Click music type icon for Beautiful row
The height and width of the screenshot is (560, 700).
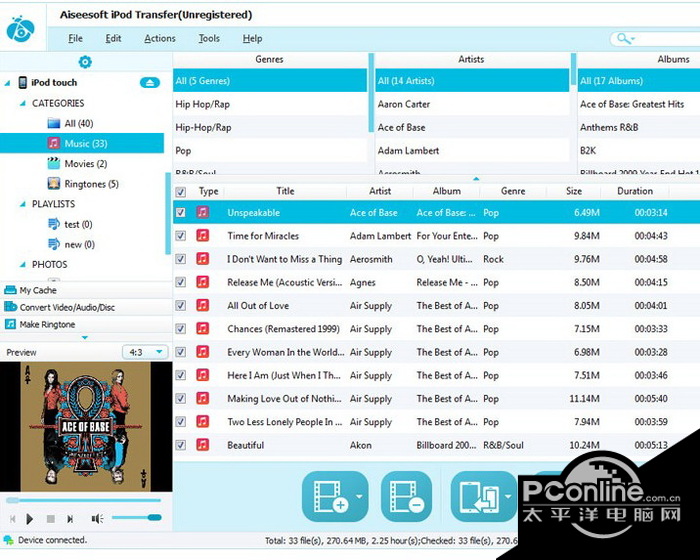(x=203, y=445)
